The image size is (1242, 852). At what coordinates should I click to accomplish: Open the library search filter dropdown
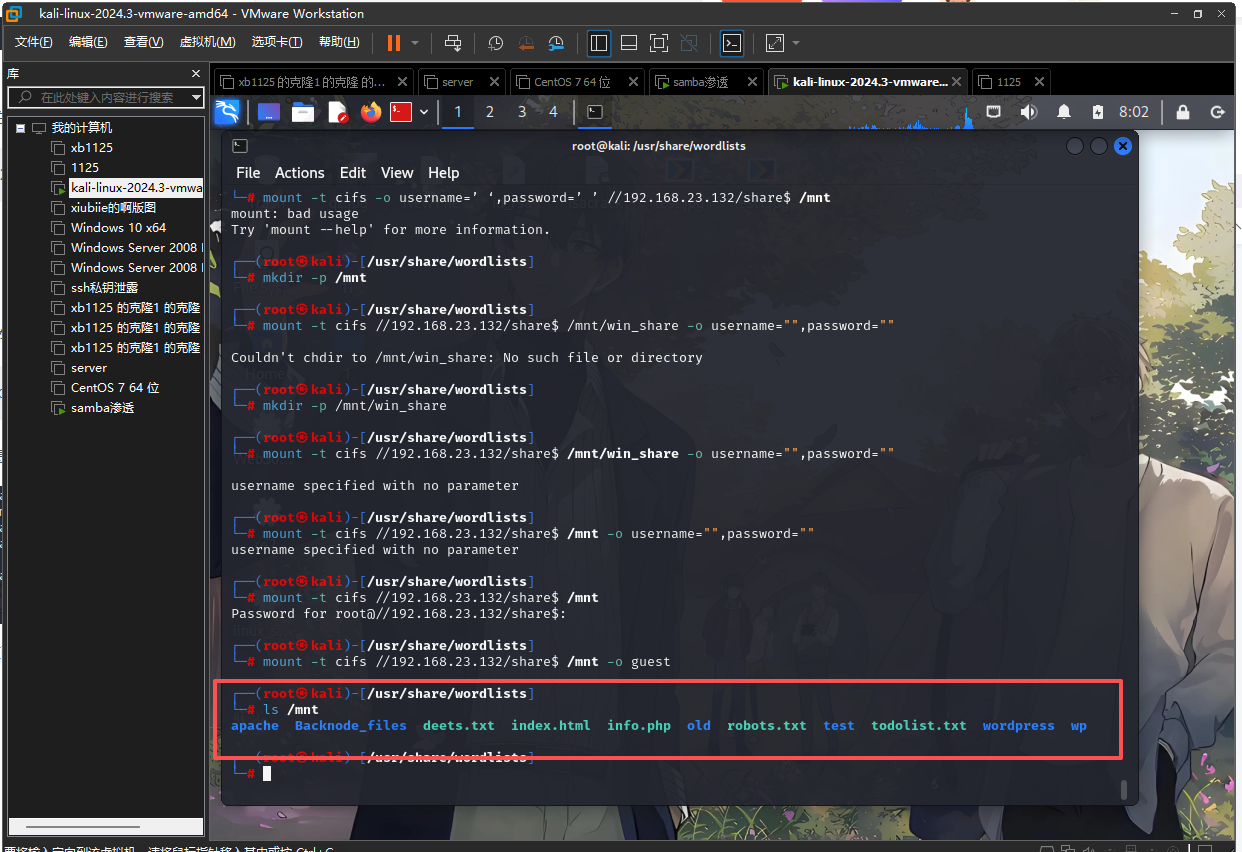pos(196,97)
